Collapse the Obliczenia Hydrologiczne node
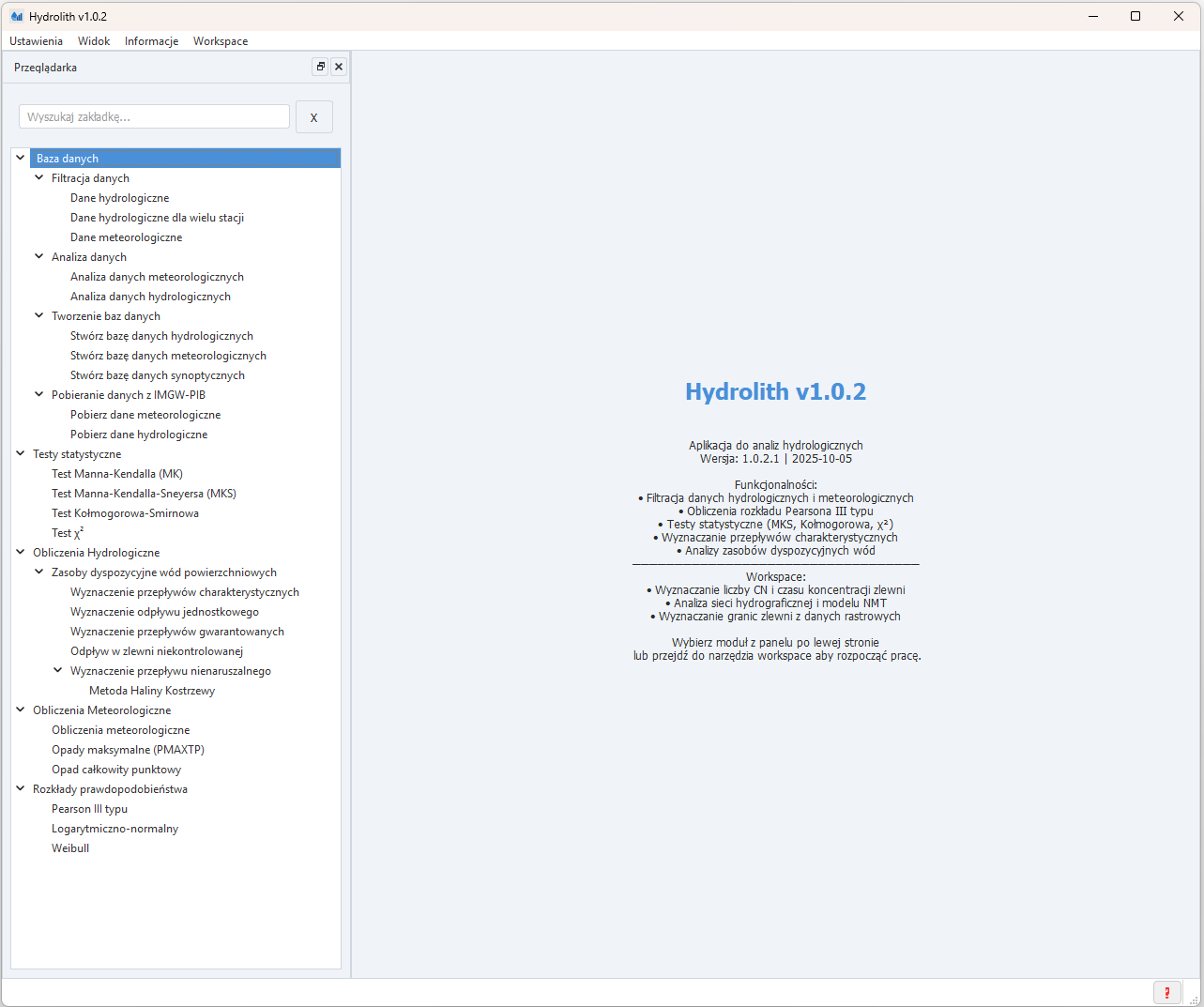The image size is (1204, 1007). tap(21, 552)
